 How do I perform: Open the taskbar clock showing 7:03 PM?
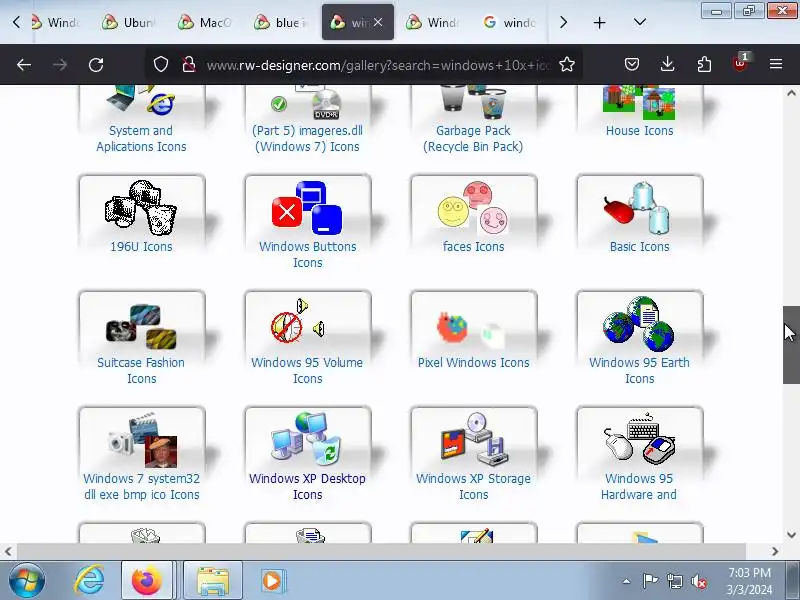[x=749, y=581]
